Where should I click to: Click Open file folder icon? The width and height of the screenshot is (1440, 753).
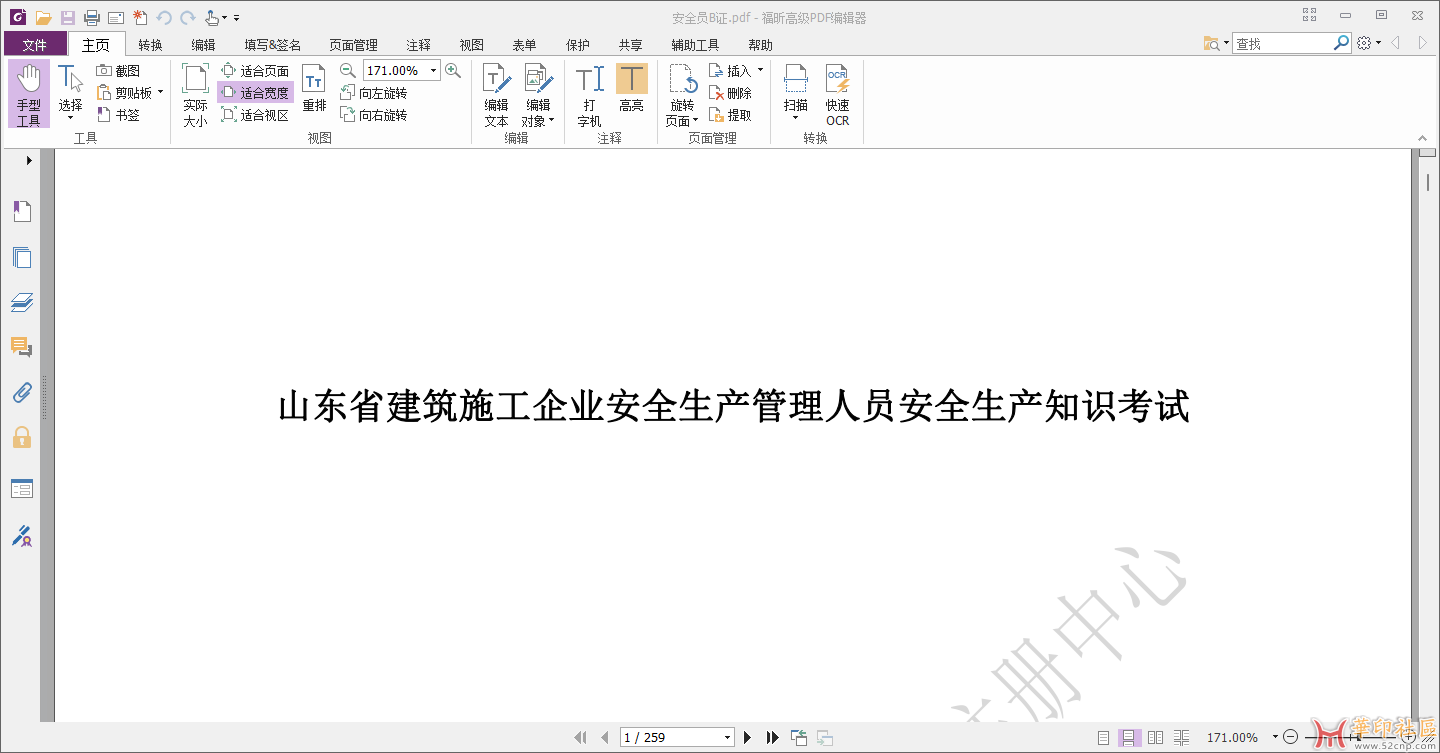[x=43, y=17]
